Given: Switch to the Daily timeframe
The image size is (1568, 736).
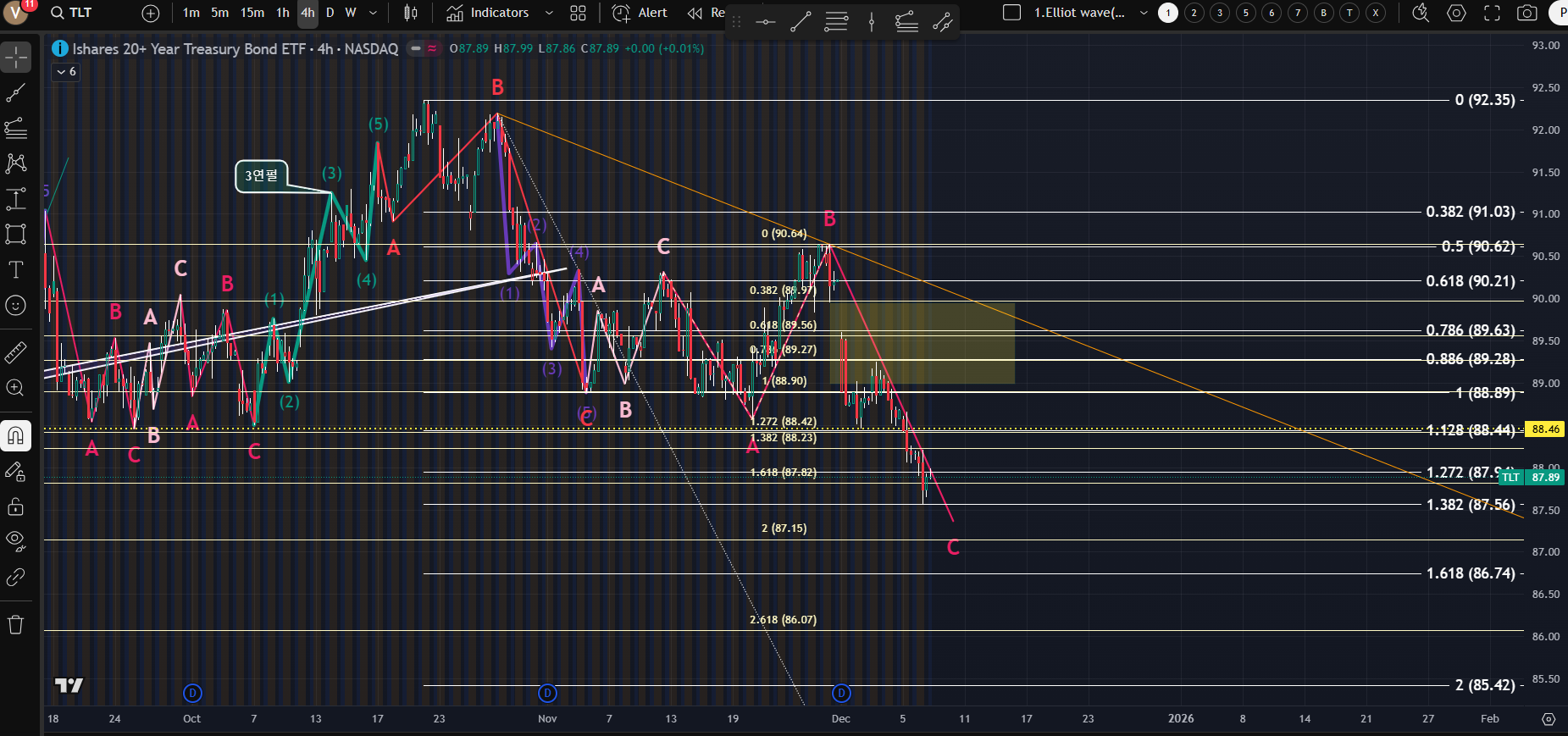Looking at the screenshot, I should coord(330,13).
